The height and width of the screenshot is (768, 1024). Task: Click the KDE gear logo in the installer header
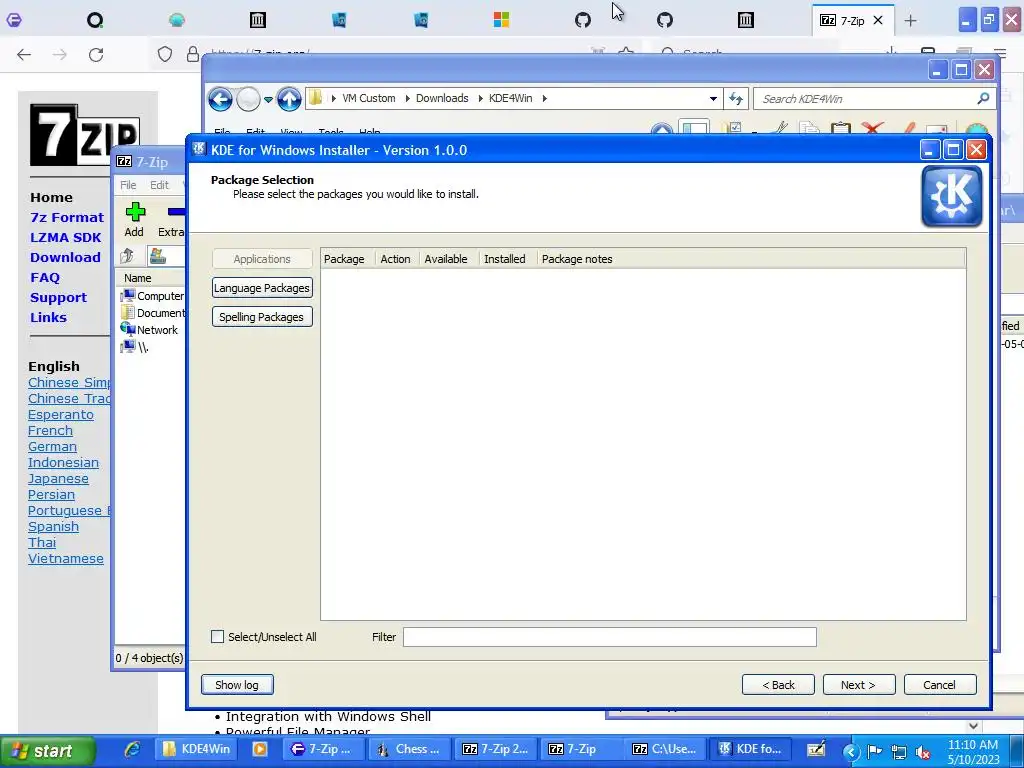tap(952, 196)
